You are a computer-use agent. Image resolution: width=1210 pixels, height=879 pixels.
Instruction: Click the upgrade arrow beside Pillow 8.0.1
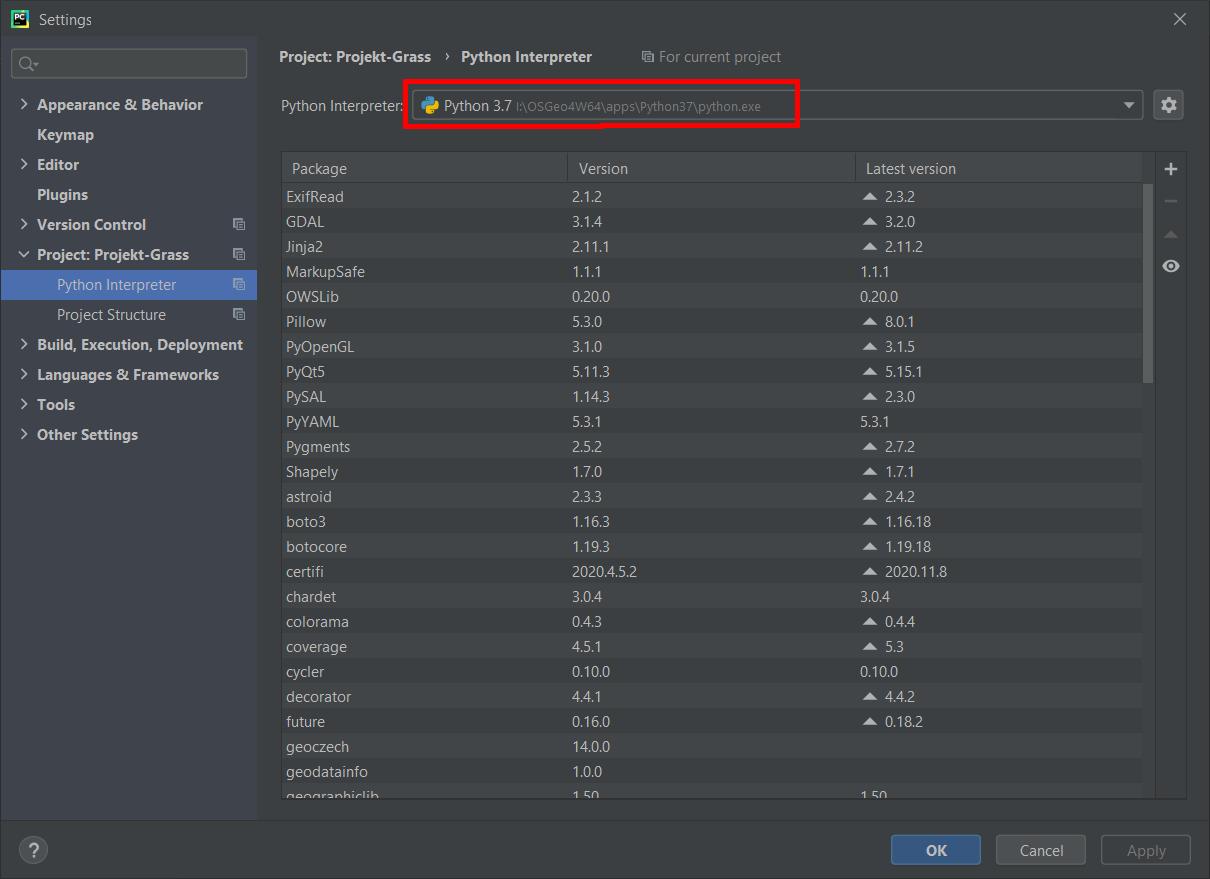pyautogui.click(x=869, y=321)
